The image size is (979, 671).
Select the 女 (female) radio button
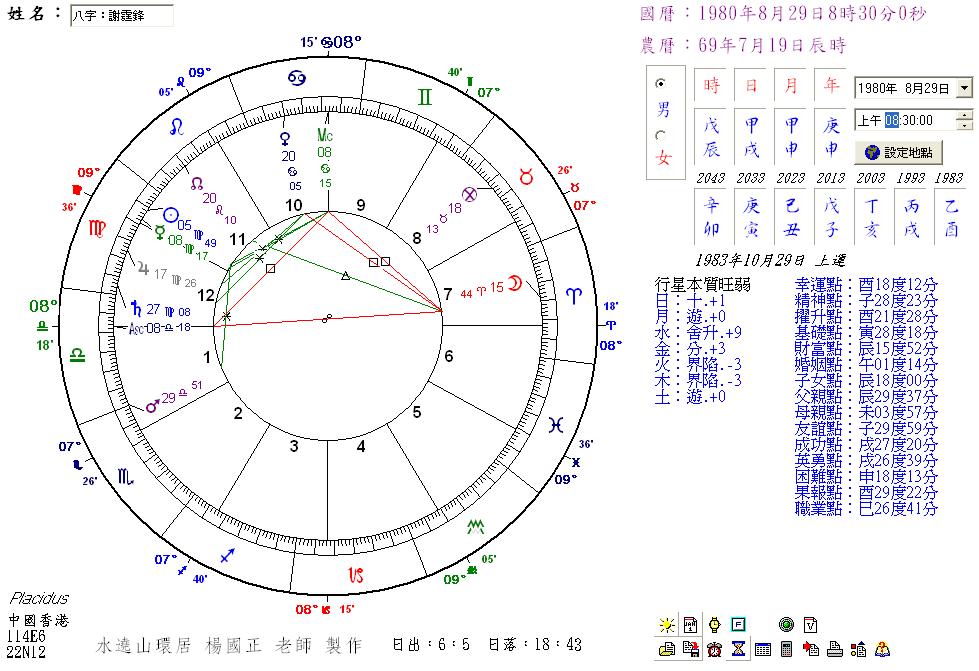pos(660,135)
